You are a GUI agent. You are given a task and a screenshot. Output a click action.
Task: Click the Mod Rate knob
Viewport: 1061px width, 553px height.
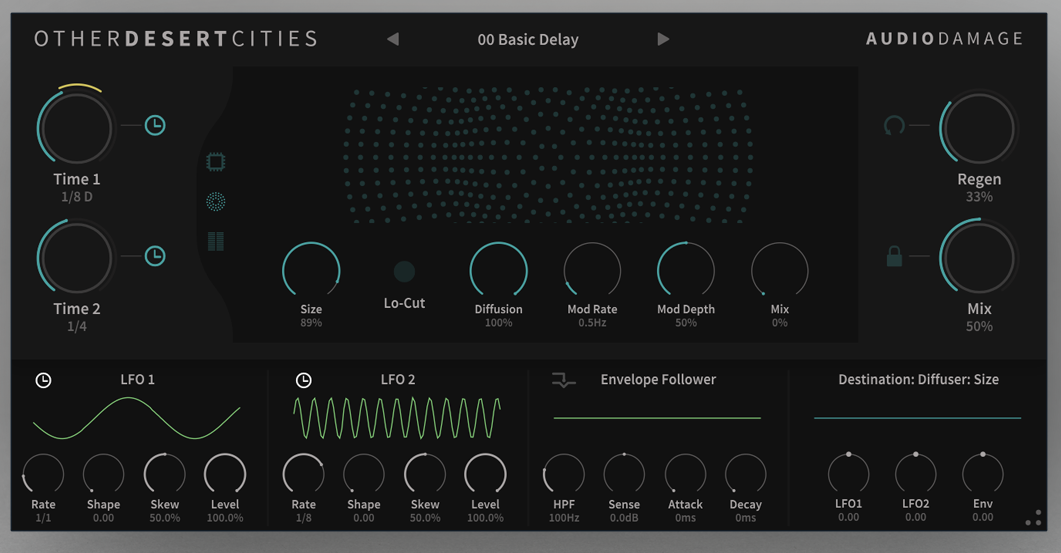pyautogui.click(x=592, y=271)
